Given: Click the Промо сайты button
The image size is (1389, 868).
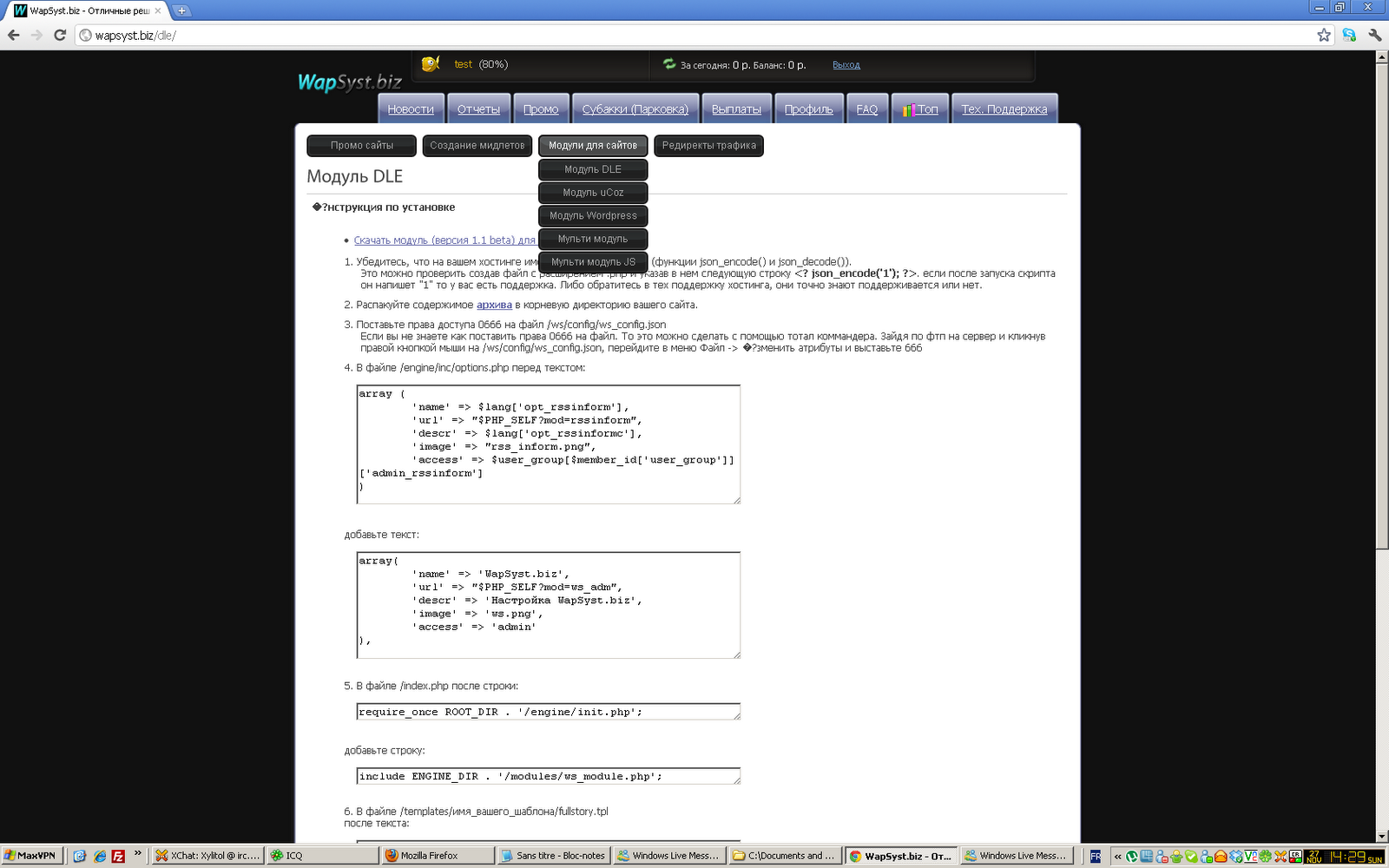Looking at the screenshot, I should (x=361, y=146).
